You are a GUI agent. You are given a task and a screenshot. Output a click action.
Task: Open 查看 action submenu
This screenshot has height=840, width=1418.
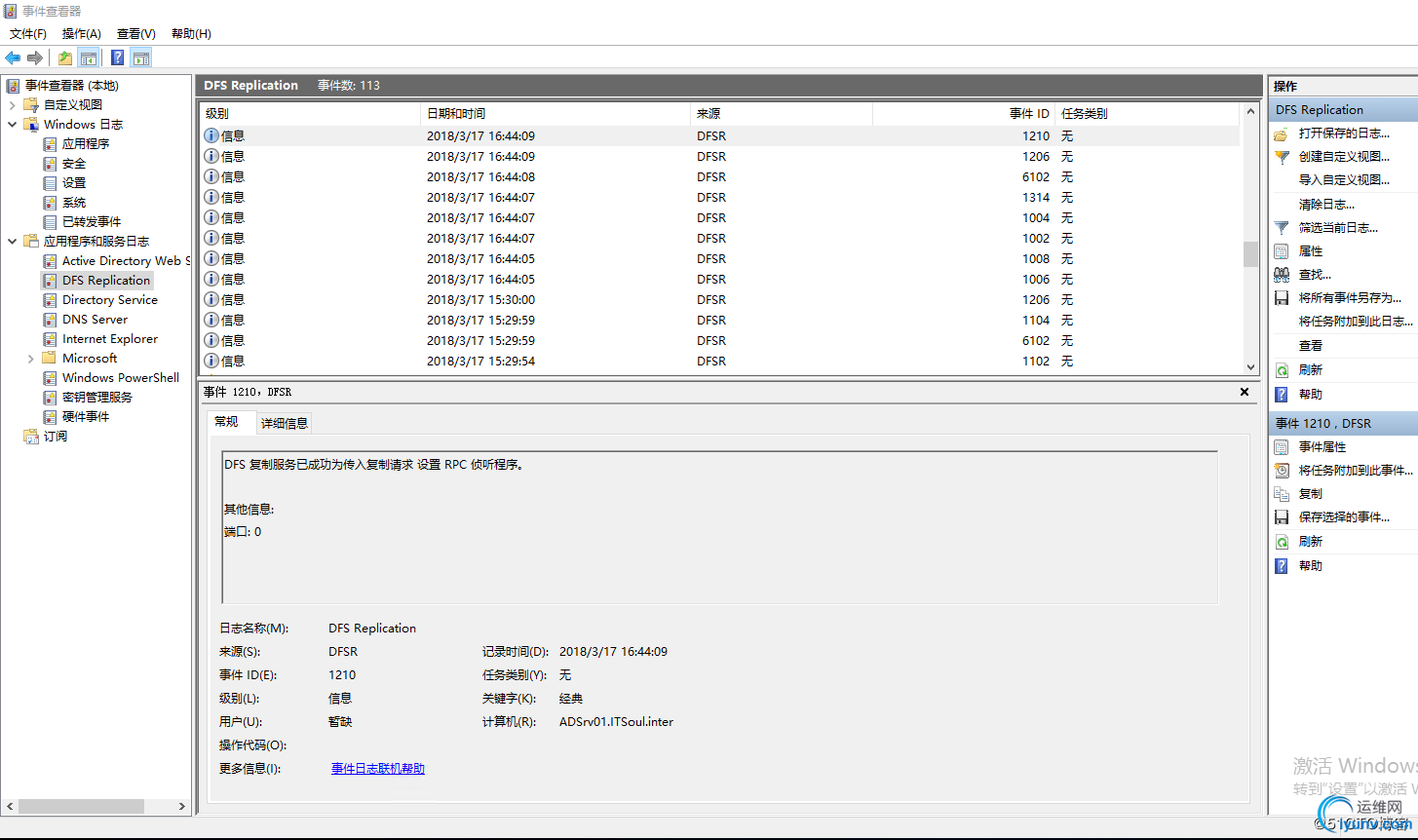[x=1311, y=346]
